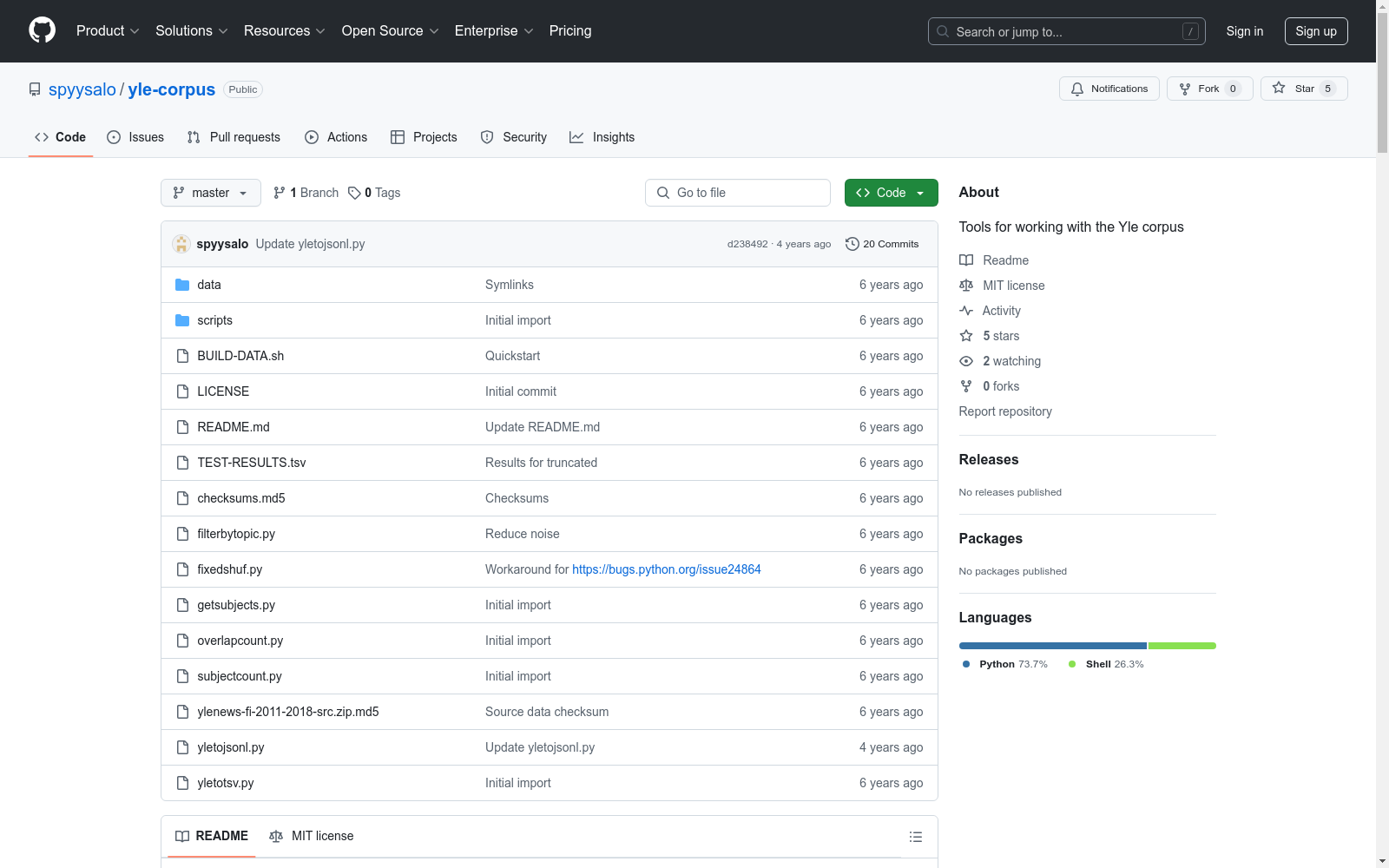
Task: Open the Actions tab
Action: tap(336, 137)
